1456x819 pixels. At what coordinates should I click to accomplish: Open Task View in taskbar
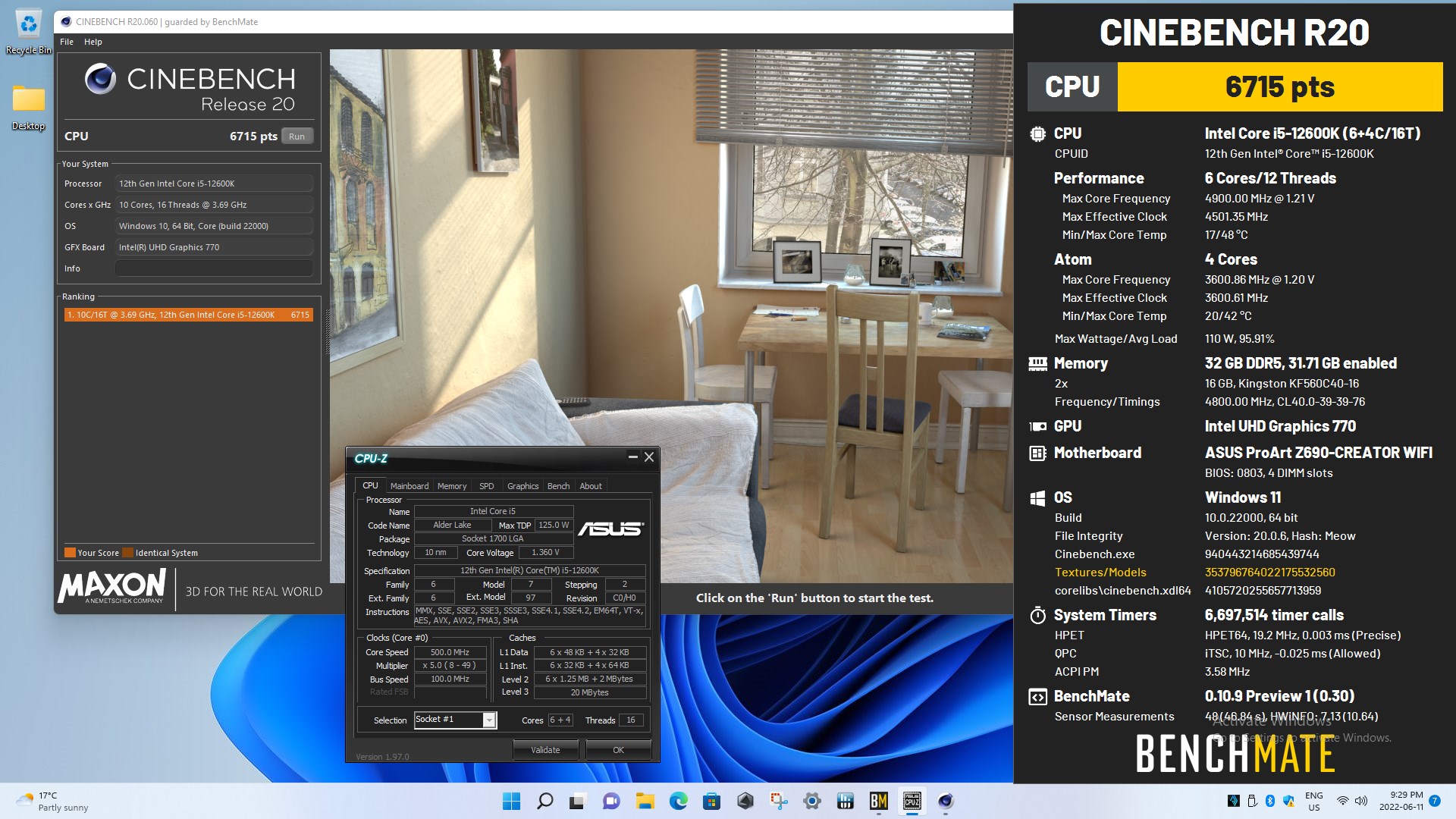coord(578,801)
